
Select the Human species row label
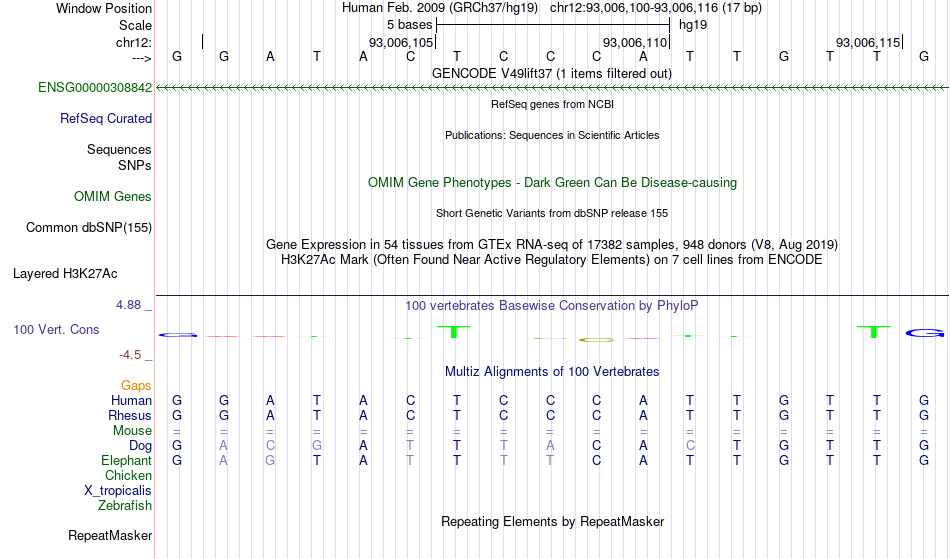coord(131,401)
